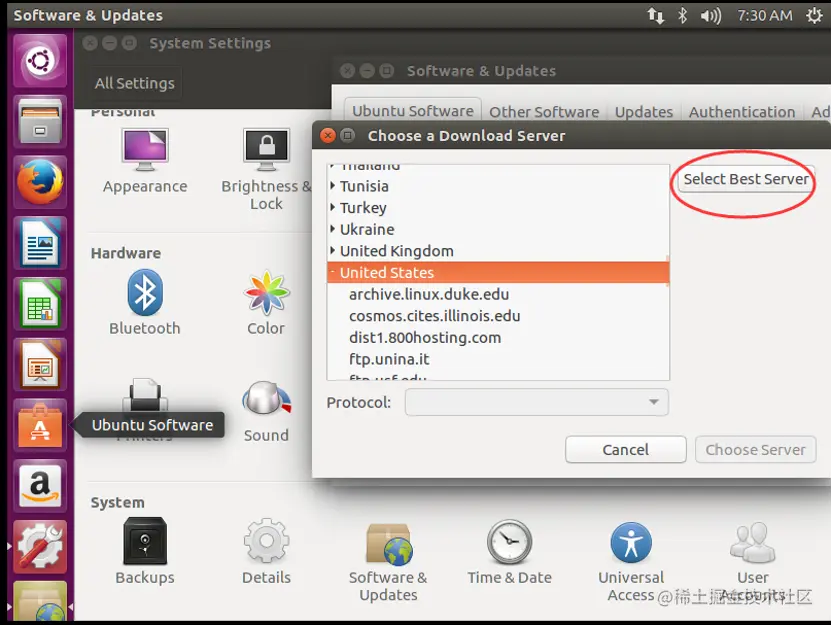Image resolution: width=832 pixels, height=626 pixels.
Task: Expand the Tunisia server list
Action: (x=333, y=186)
